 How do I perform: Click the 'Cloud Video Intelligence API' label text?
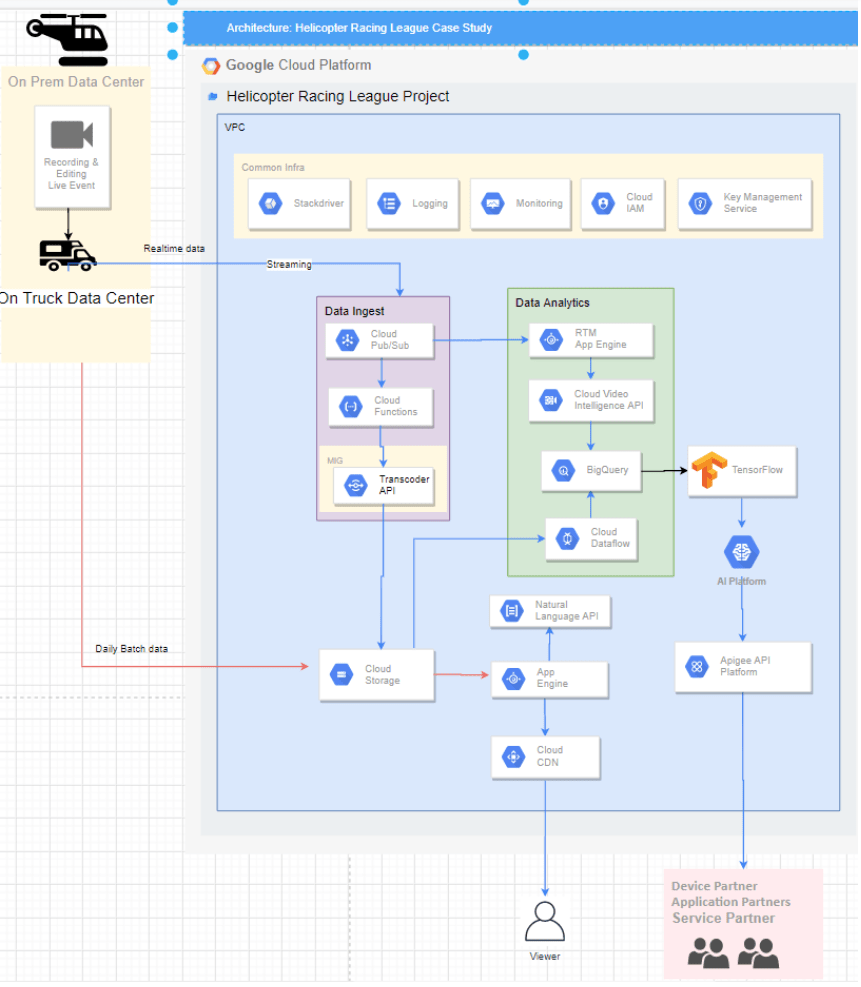pos(609,400)
